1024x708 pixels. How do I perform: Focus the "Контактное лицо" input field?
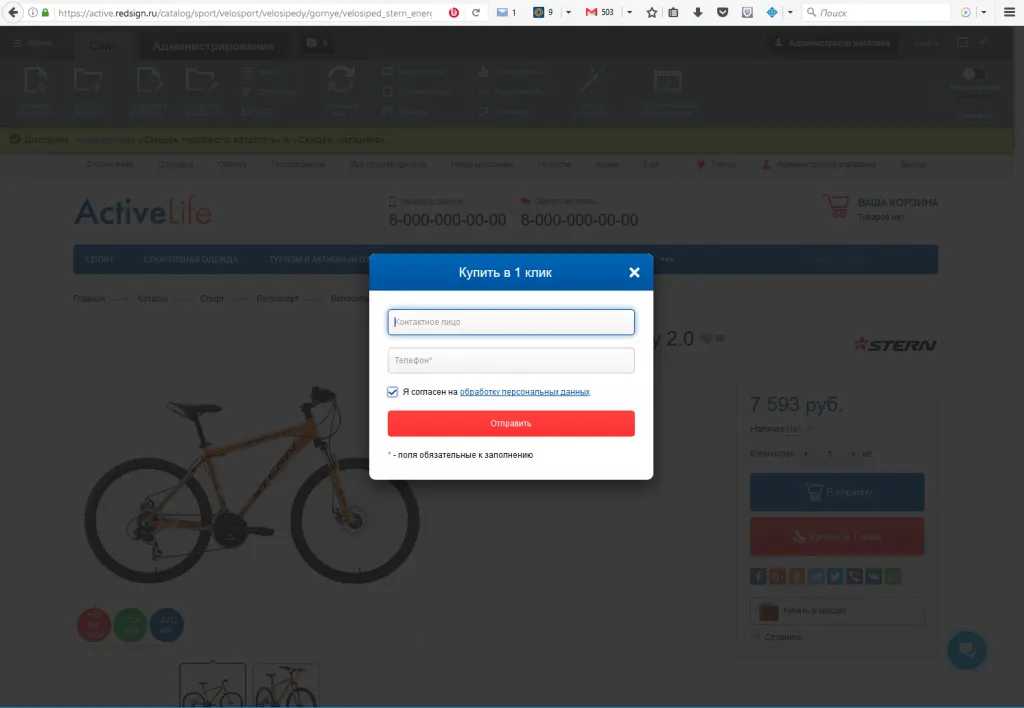tap(511, 322)
